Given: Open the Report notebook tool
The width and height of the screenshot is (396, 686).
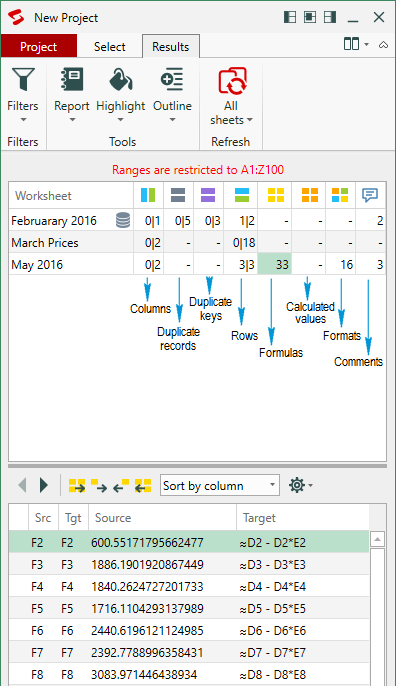Looking at the screenshot, I should point(72,94).
